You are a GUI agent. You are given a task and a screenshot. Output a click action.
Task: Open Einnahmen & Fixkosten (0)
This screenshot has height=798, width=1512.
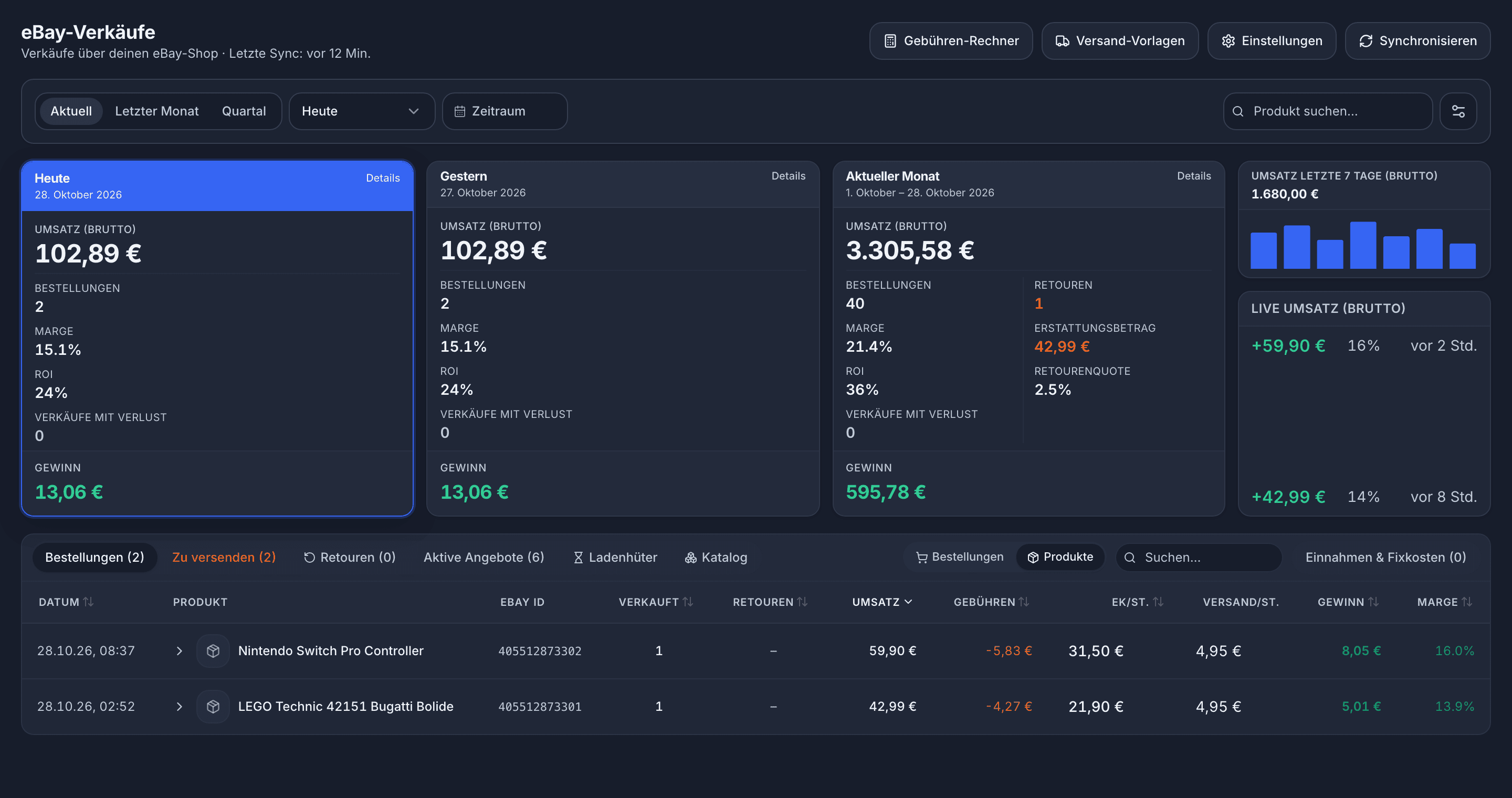(x=1385, y=557)
